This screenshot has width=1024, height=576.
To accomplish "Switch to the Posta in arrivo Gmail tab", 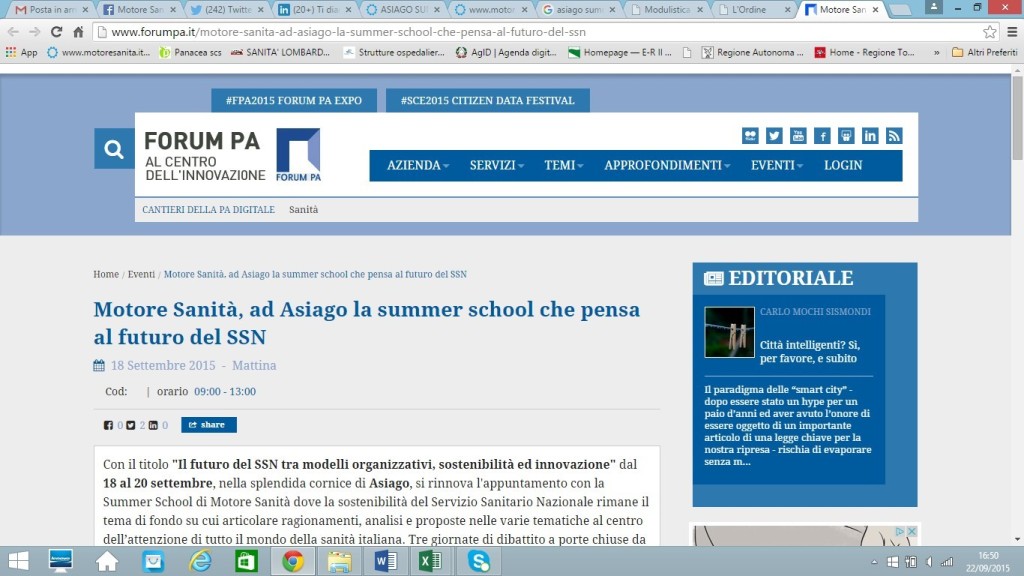I will (x=52, y=10).
